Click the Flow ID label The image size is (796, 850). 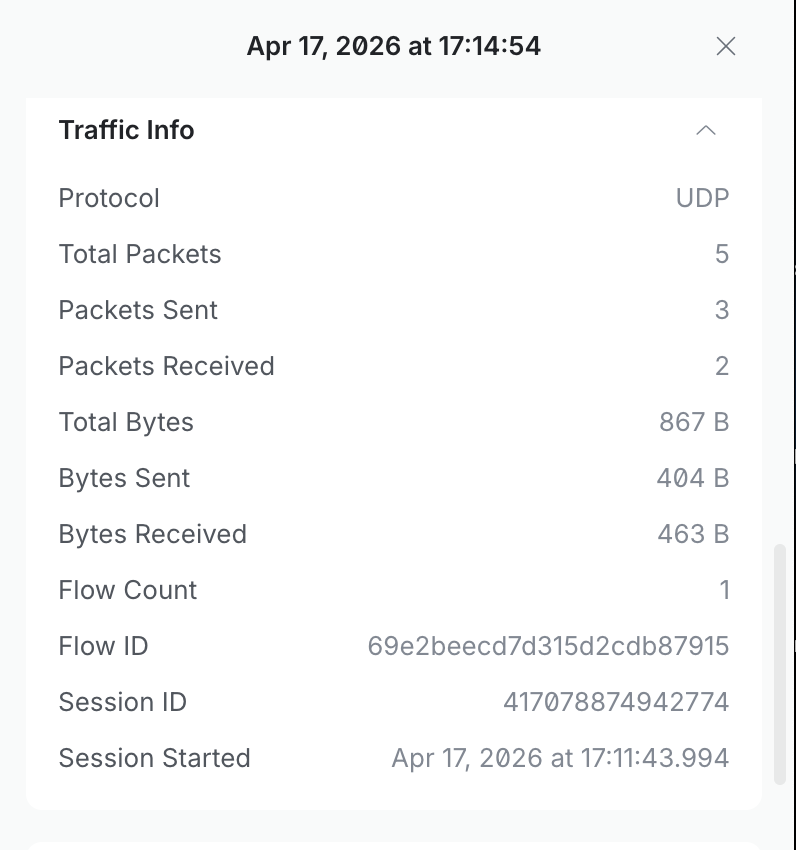(103, 646)
